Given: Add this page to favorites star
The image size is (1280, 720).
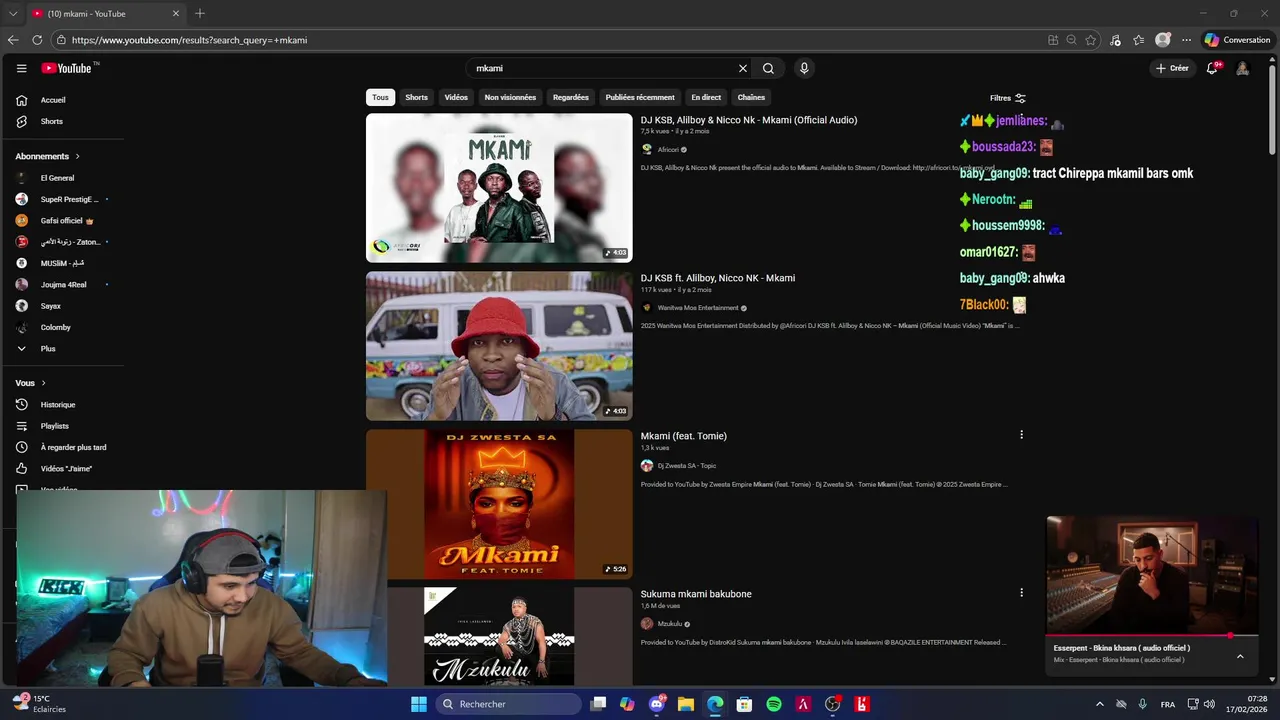Looking at the screenshot, I should tap(1091, 40).
